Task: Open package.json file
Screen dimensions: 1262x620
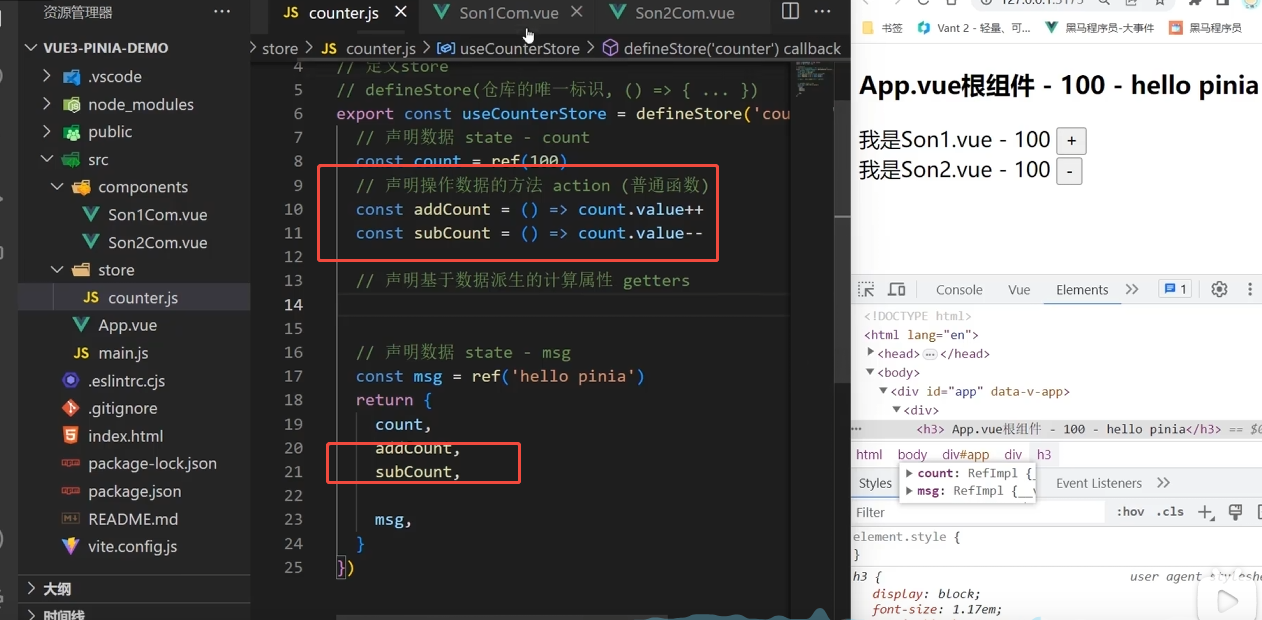Action: click(x=134, y=491)
